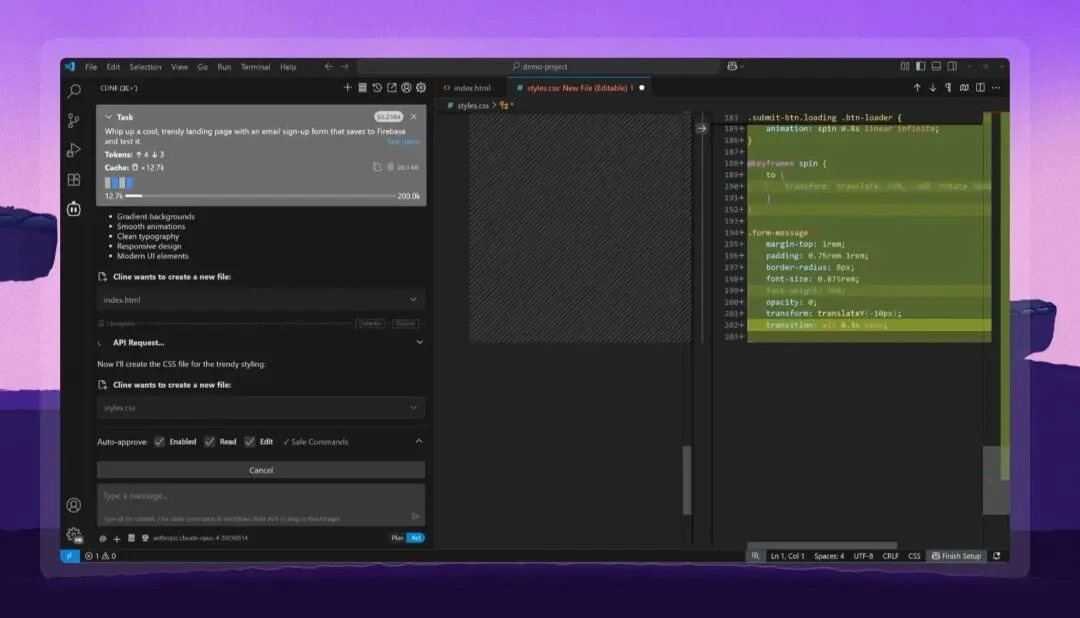Open the Cline account icon
This screenshot has height=618, width=1080.
click(405, 87)
